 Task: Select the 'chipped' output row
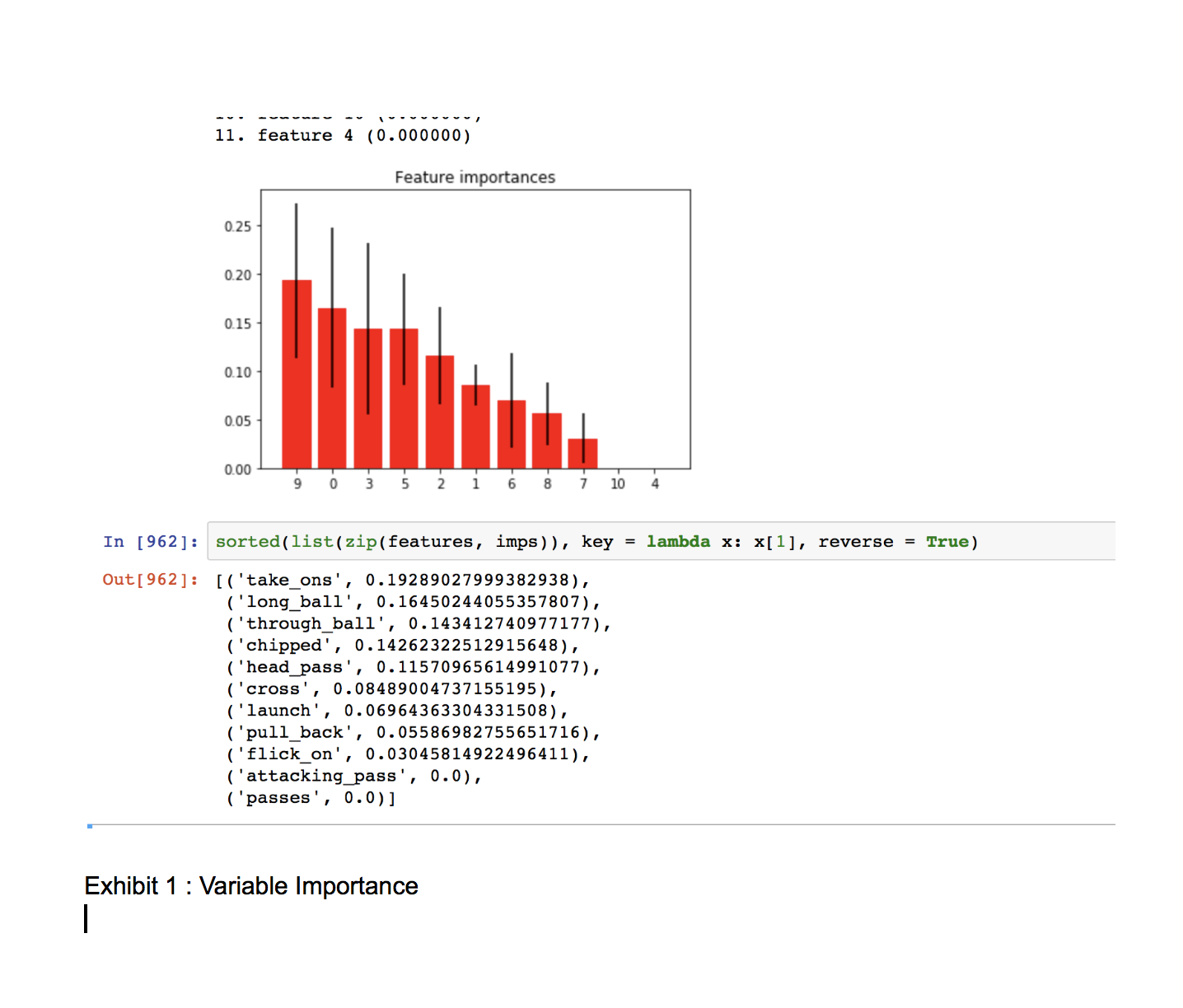403,646
